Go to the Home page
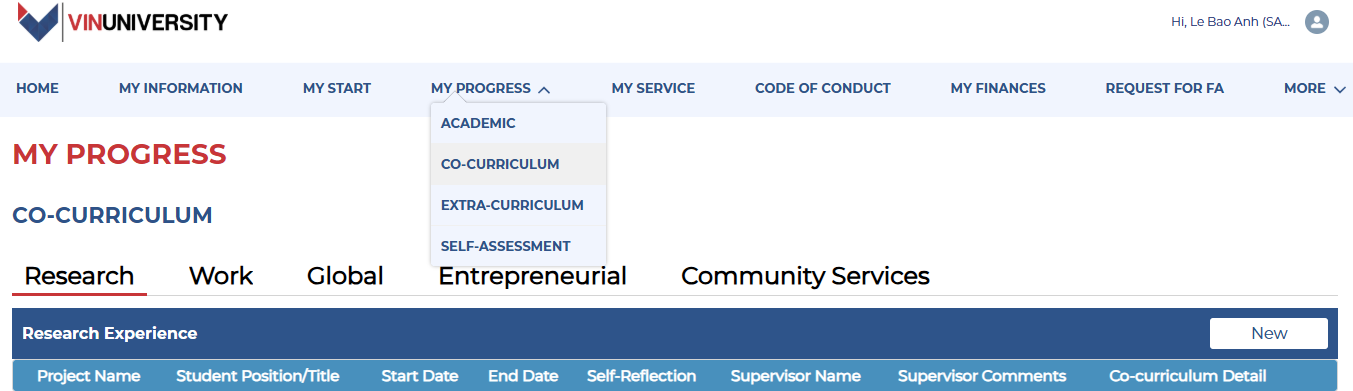Image resolution: width=1353 pixels, height=391 pixels. 38,88
